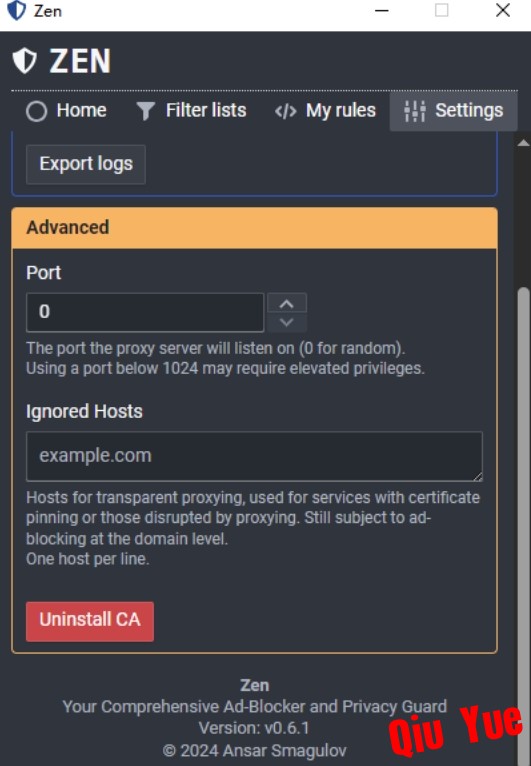Click the Ignored Hosts textarea resize grip
Viewport: 531px width, 766px height.
[x=478, y=477]
